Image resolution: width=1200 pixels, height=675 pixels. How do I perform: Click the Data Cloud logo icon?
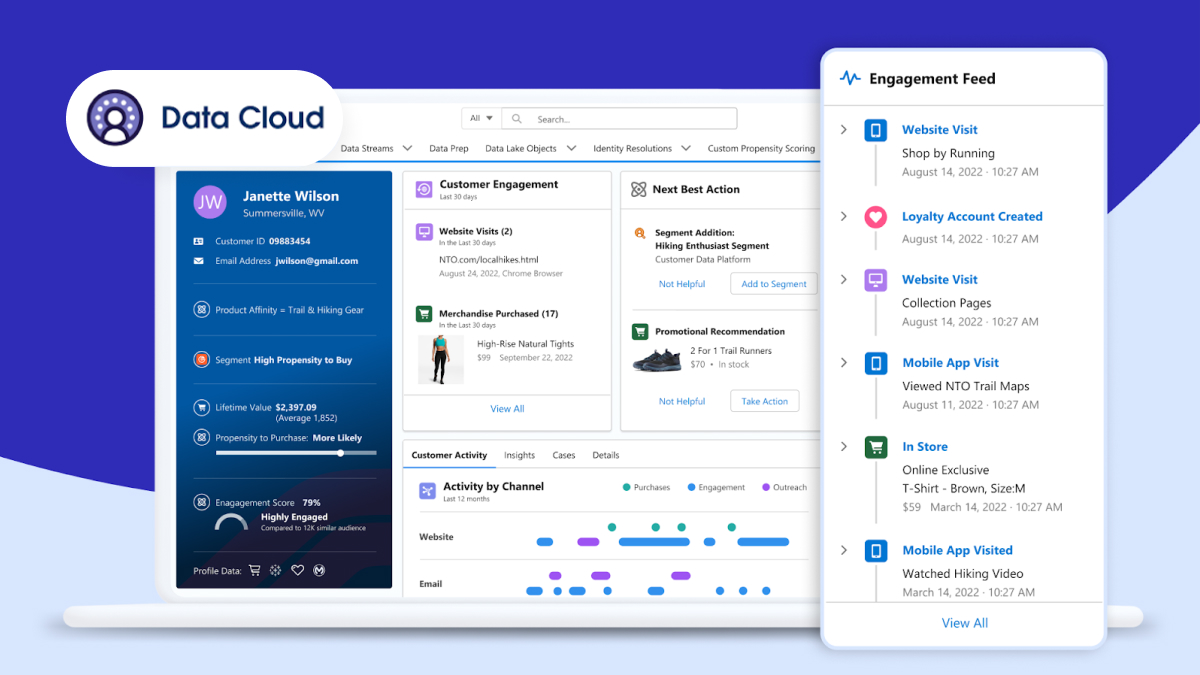pyautogui.click(x=115, y=118)
